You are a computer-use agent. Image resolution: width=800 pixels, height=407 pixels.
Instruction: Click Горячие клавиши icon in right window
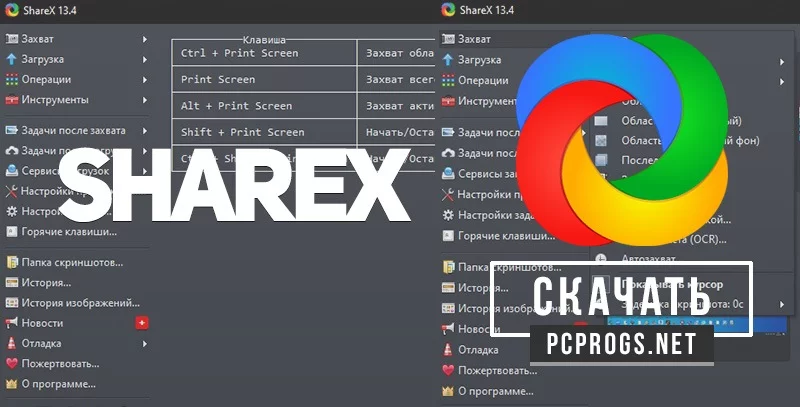pyautogui.click(x=448, y=236)
